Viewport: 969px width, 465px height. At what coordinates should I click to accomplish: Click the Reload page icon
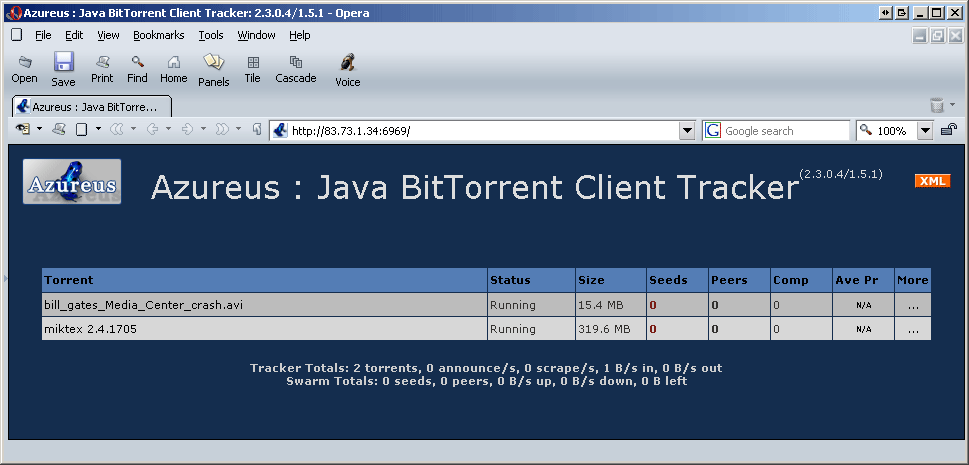[x=257, y=129]
